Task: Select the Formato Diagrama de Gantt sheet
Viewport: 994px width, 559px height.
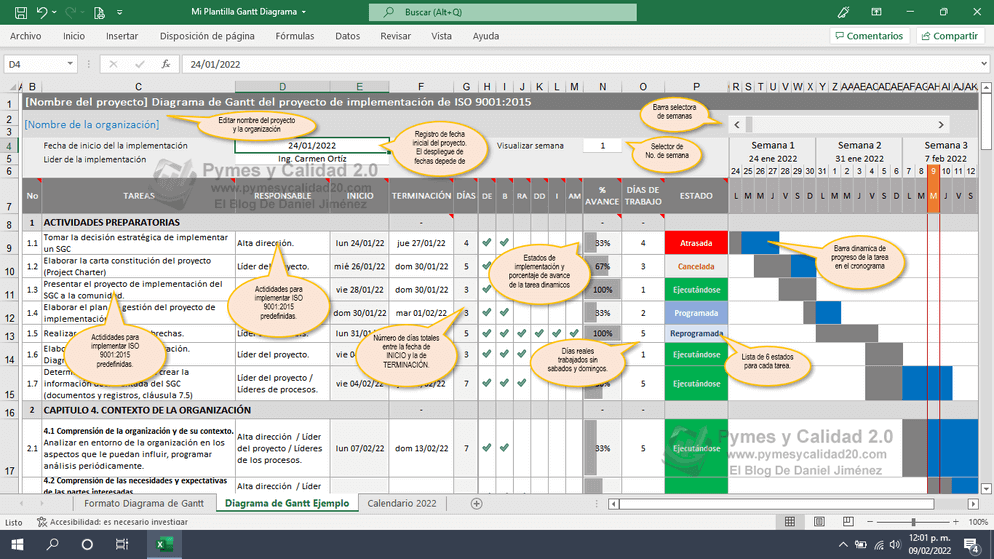Action: click(144, 503)
